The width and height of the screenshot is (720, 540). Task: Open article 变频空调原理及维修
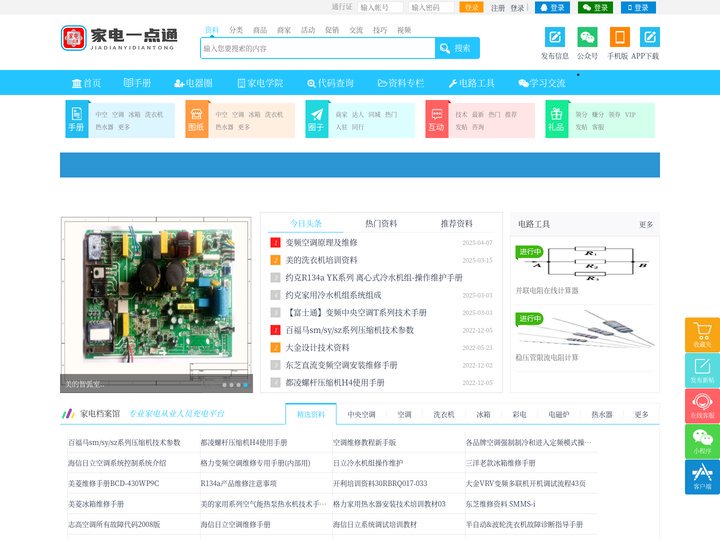[x=321, y=242]
